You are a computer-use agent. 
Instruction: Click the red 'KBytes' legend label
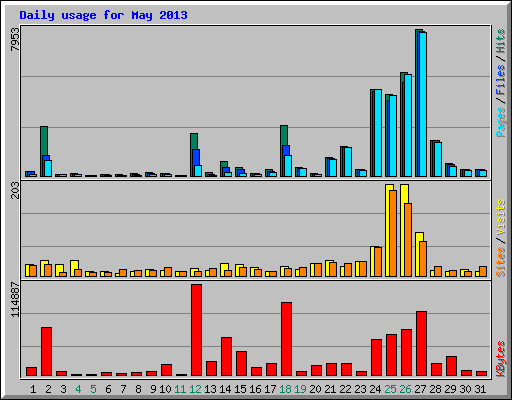coord(500,359)
